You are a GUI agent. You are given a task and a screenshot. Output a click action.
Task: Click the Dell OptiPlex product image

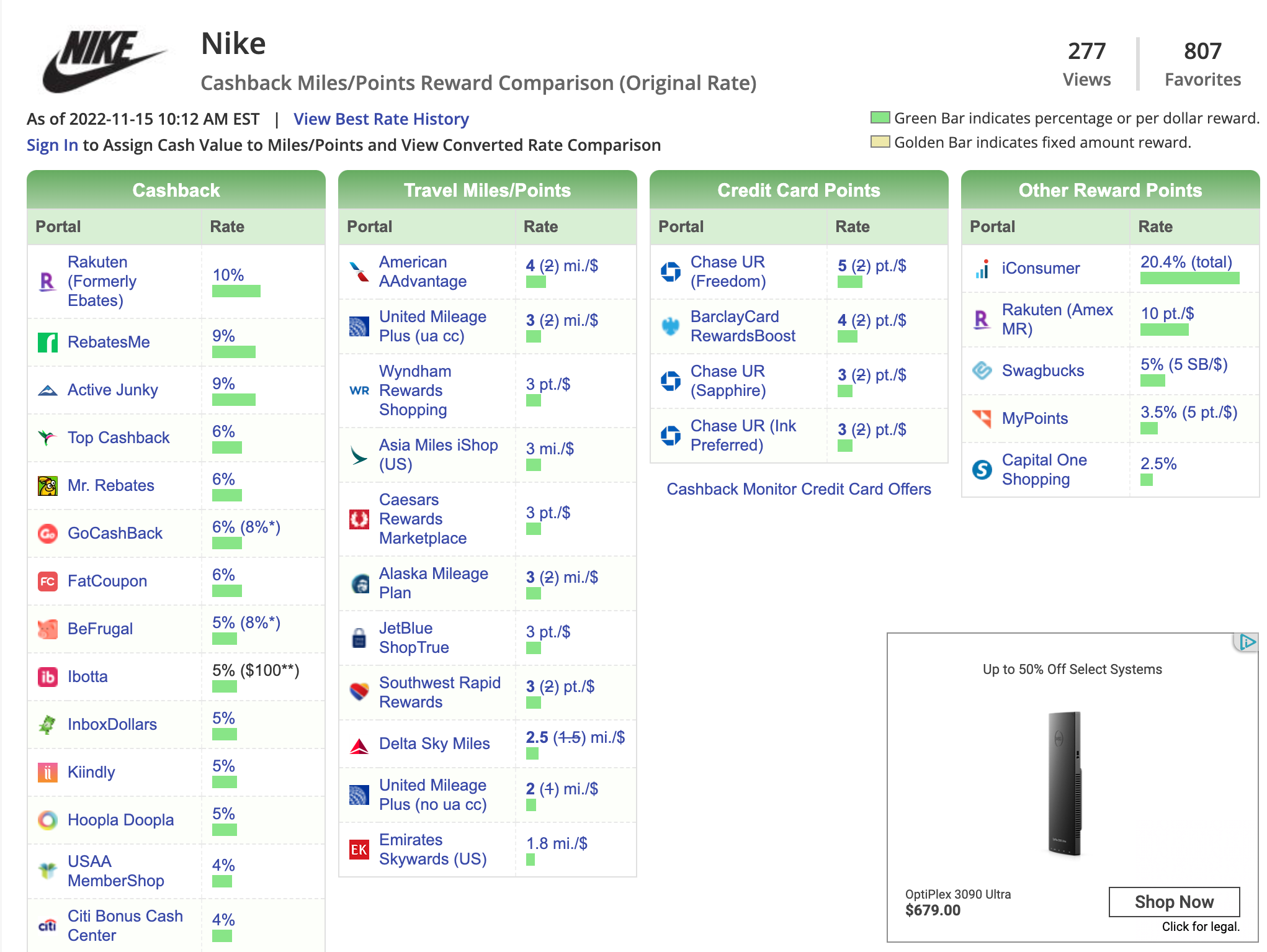[x=1065, y=783]
